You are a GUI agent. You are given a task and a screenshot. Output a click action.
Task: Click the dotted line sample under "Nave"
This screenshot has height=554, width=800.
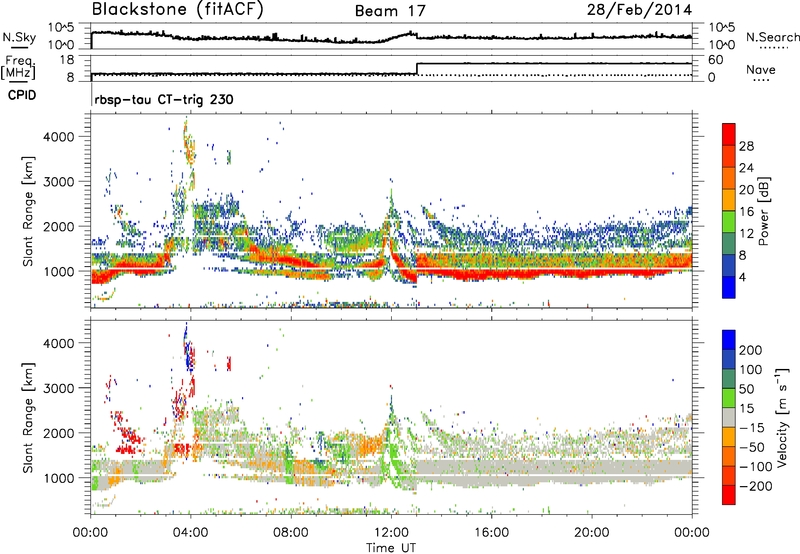coord(761,80)
